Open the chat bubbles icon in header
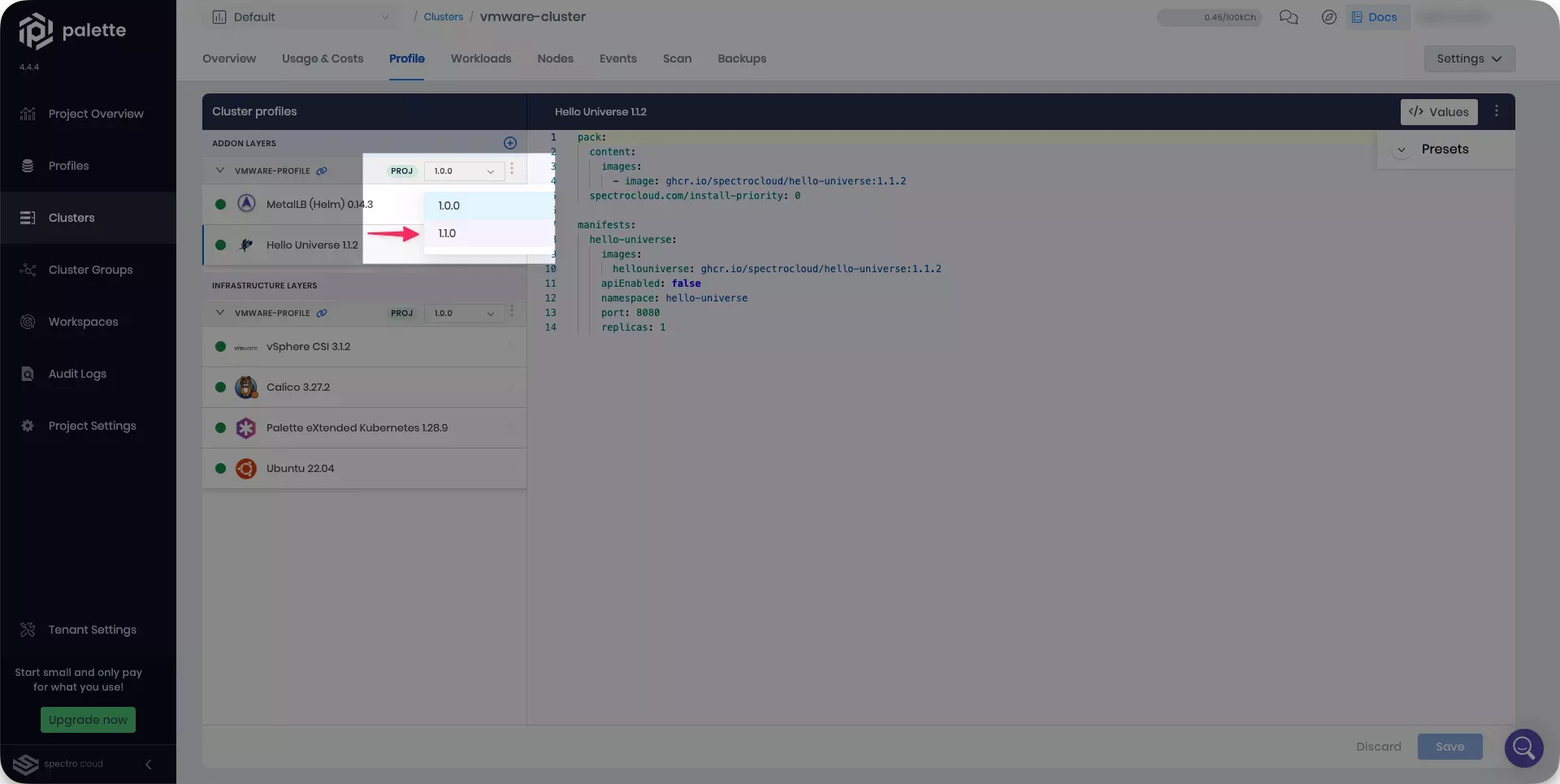 [1289, 17]
